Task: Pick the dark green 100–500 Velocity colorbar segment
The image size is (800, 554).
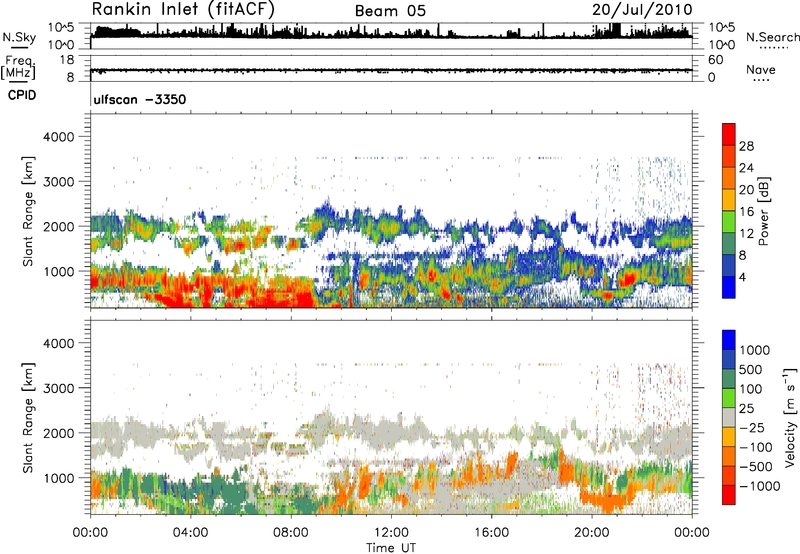Action: (x=729, y=379)
